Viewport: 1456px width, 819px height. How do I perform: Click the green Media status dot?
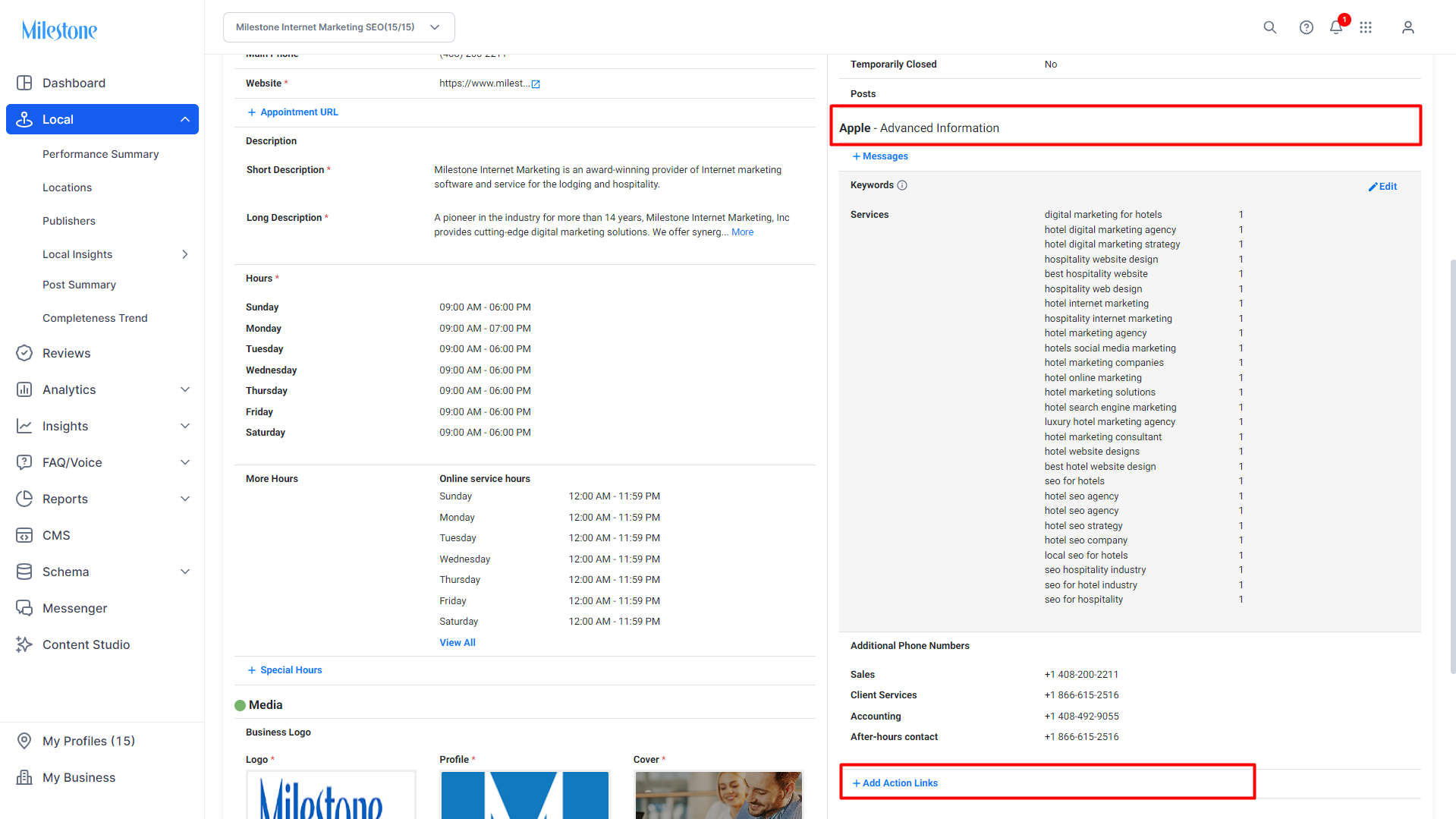241,705
